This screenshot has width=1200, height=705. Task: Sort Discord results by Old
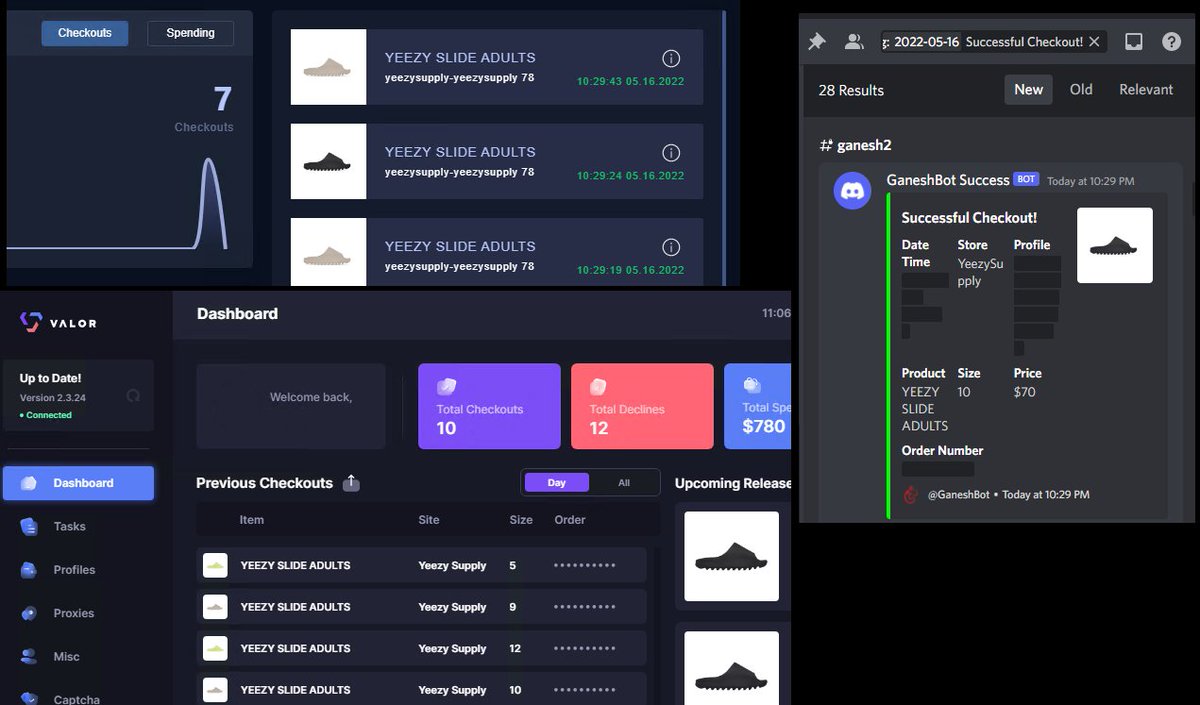click(1081, 89)
